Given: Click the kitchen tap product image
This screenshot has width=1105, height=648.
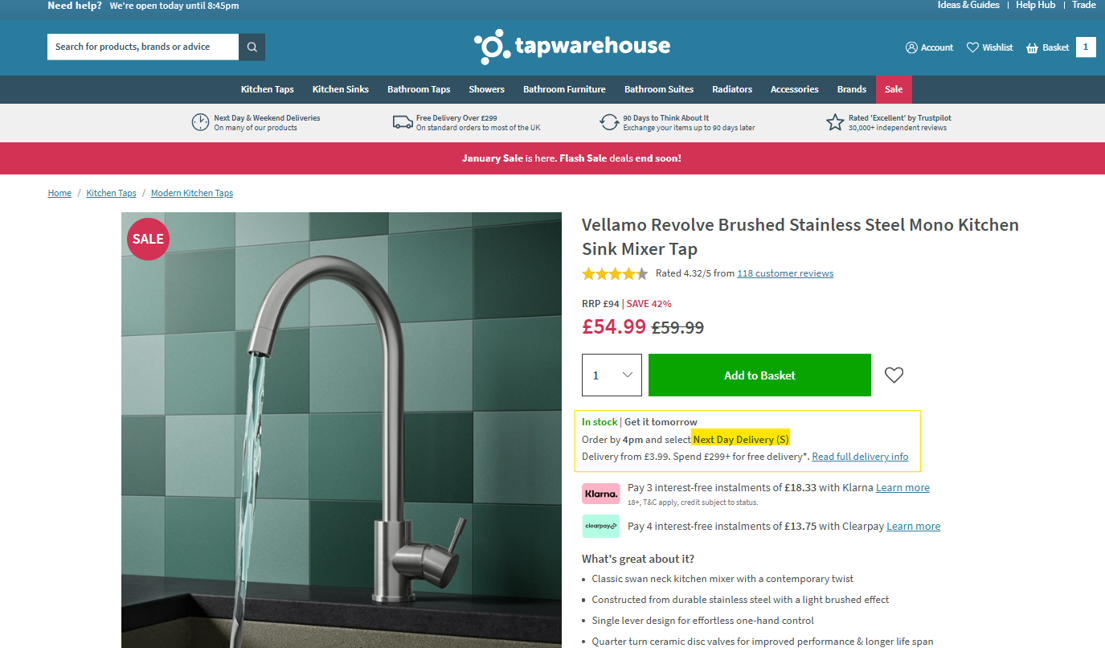Looking at the screenshot, I should click(342, 430).
